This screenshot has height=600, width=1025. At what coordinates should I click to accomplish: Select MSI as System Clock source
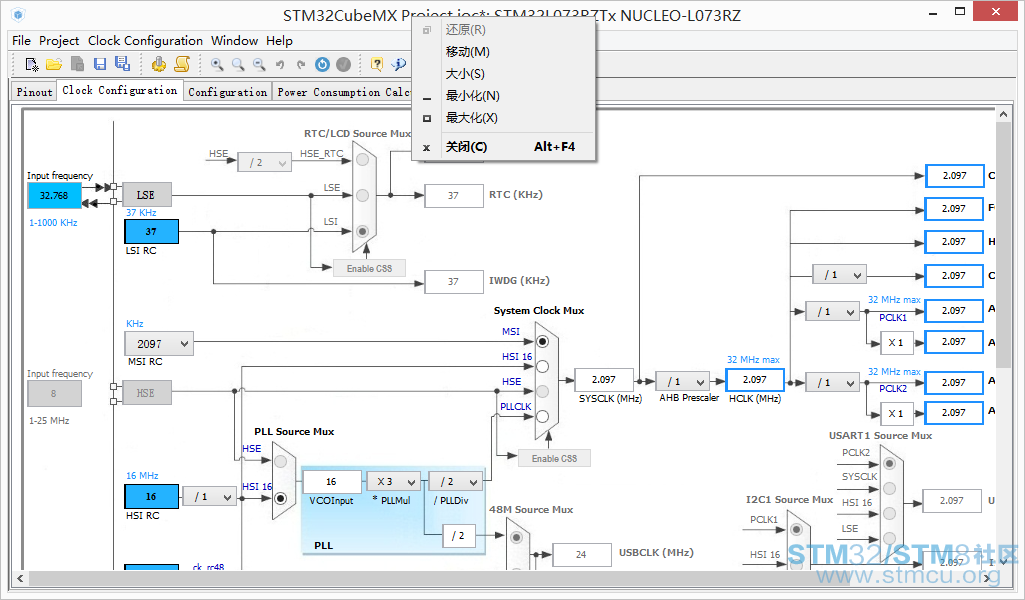point(542,342)
